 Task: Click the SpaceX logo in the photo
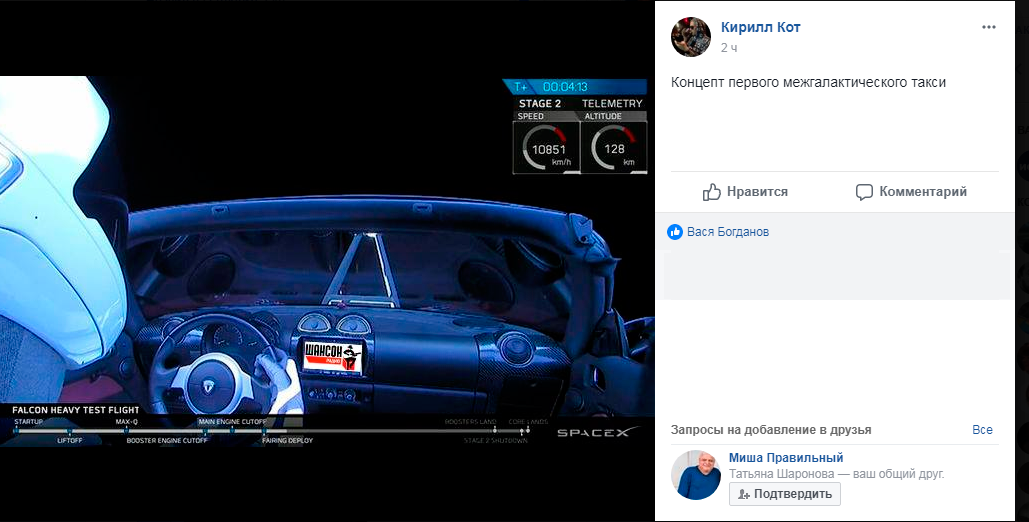pyautogui.click(x=592, y=432)
